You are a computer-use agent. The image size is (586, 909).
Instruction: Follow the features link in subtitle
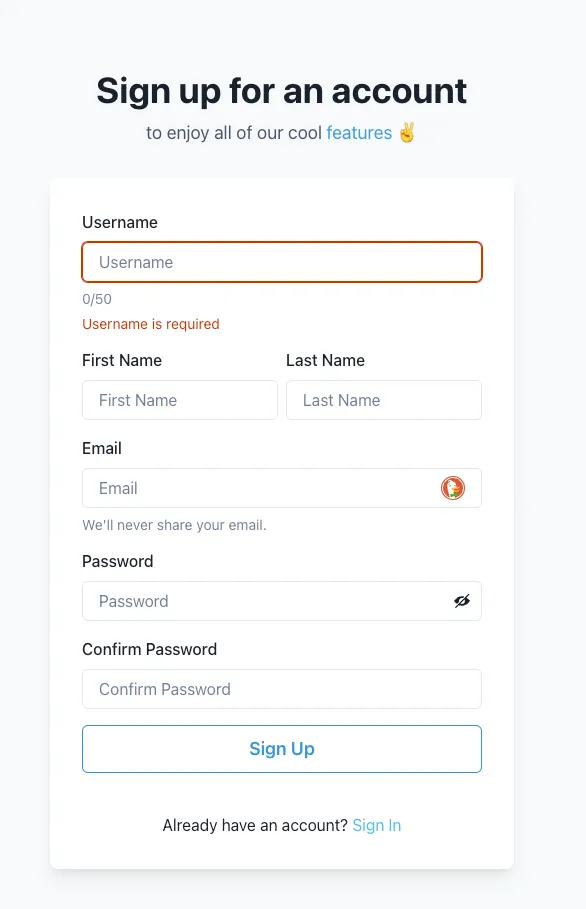(x=359, y=133)
